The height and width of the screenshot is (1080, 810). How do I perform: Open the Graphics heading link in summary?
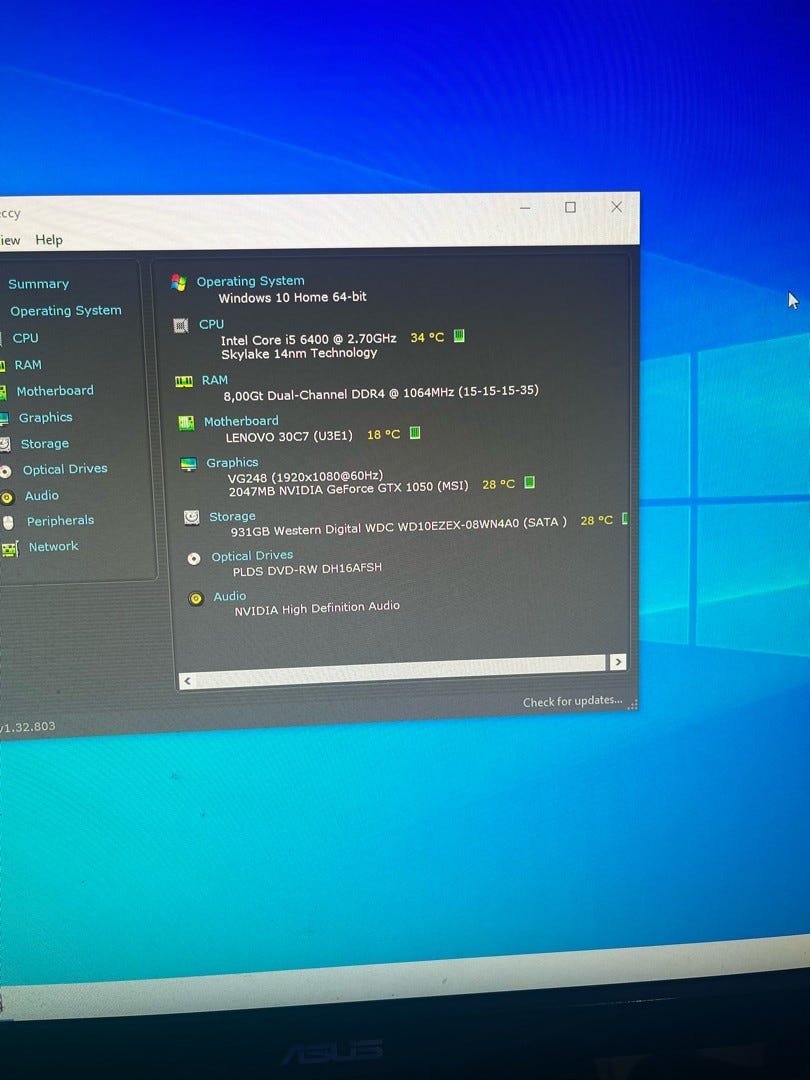[232, 463]
